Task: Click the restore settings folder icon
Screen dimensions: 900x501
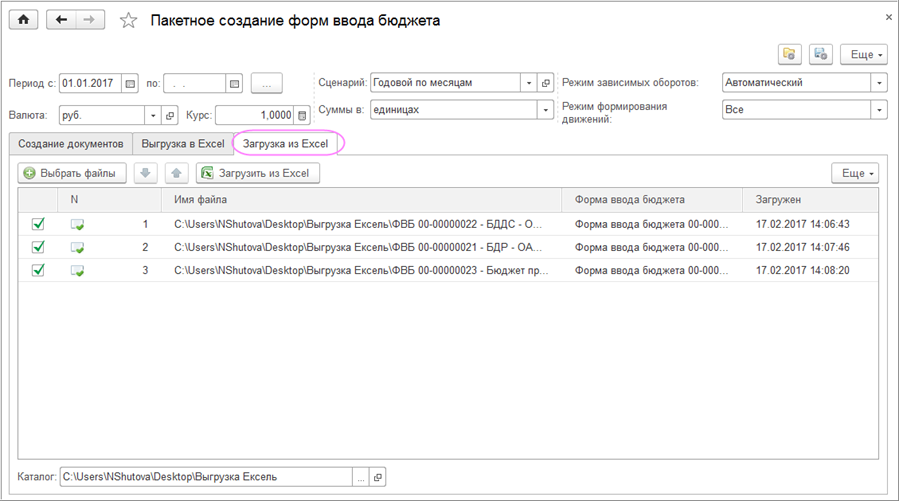Action: [x=789, y=54]
